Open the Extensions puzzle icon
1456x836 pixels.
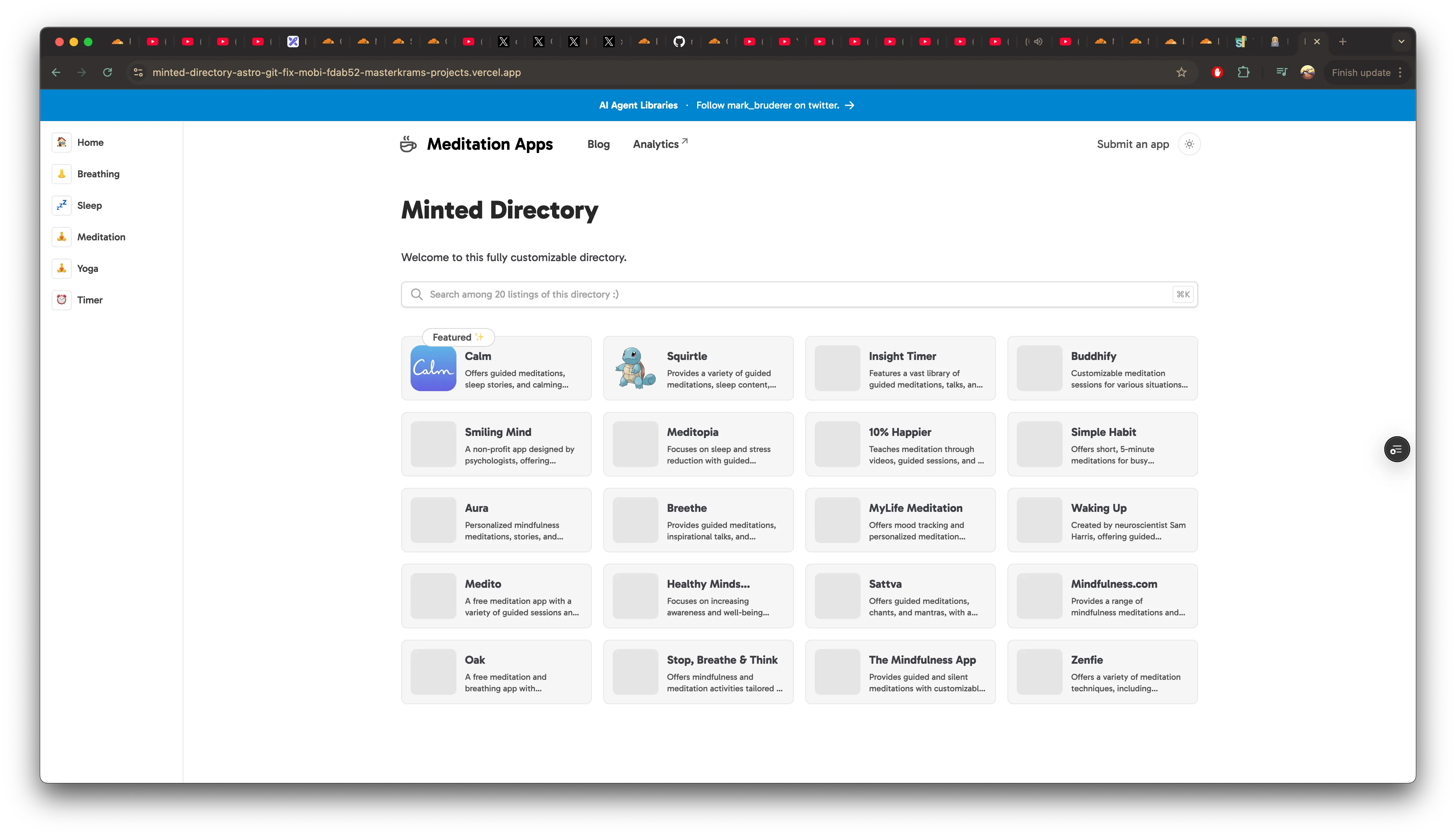pos(1243,72)
